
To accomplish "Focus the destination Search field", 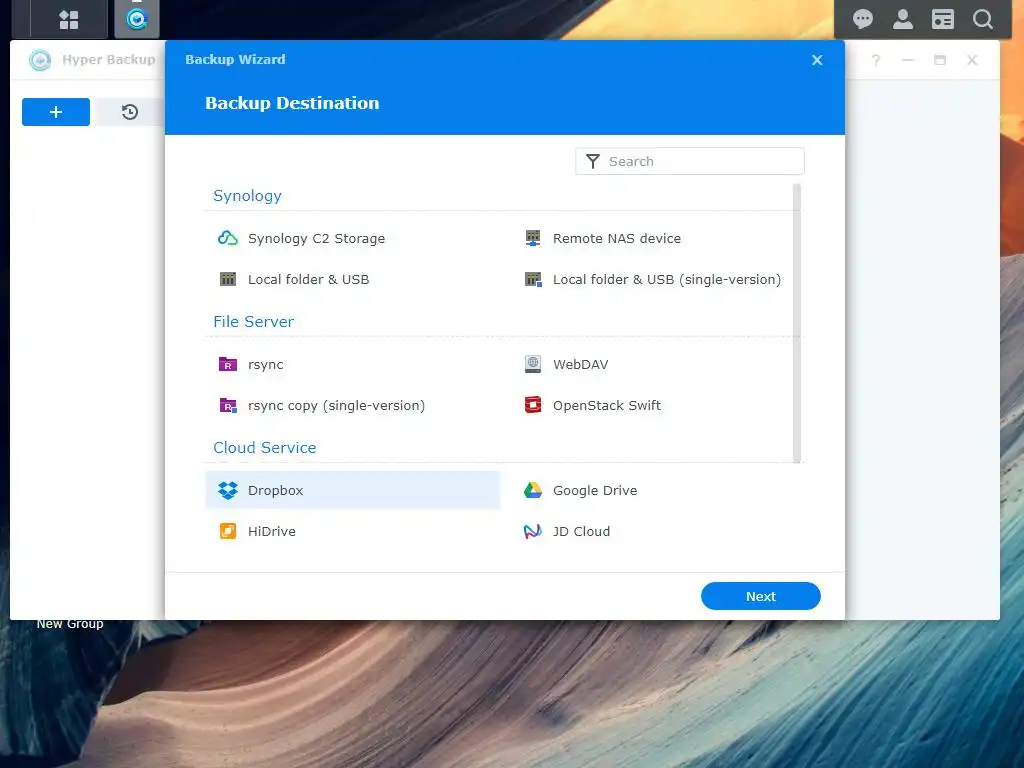I will pos(690,161).
